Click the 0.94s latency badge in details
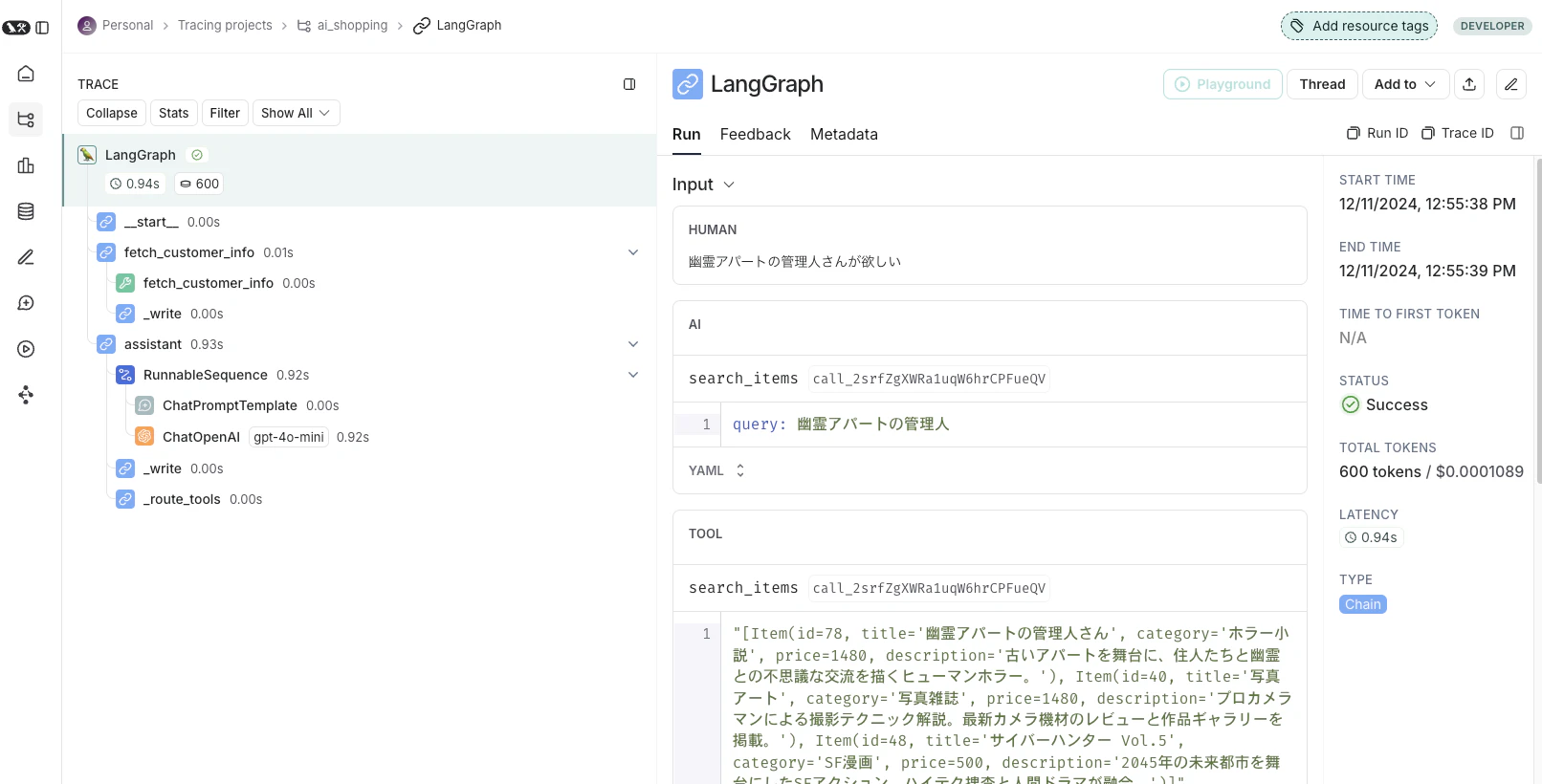 pos(1371,537)
